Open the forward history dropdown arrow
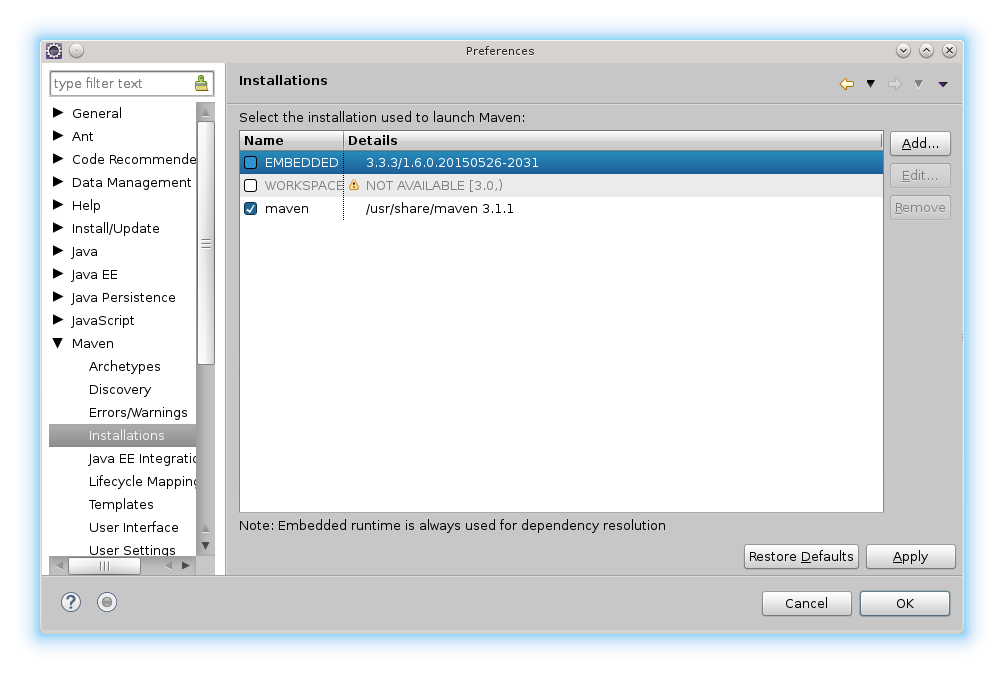Screen dimensions: 1004x674 (x=919, y=84)
